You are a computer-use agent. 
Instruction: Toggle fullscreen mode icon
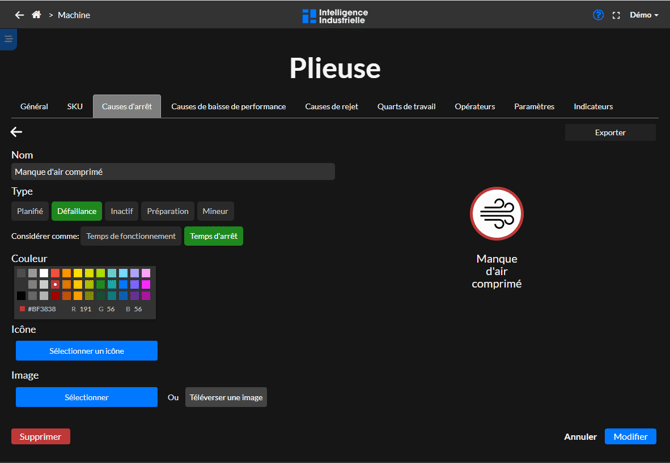click(616, 15)
